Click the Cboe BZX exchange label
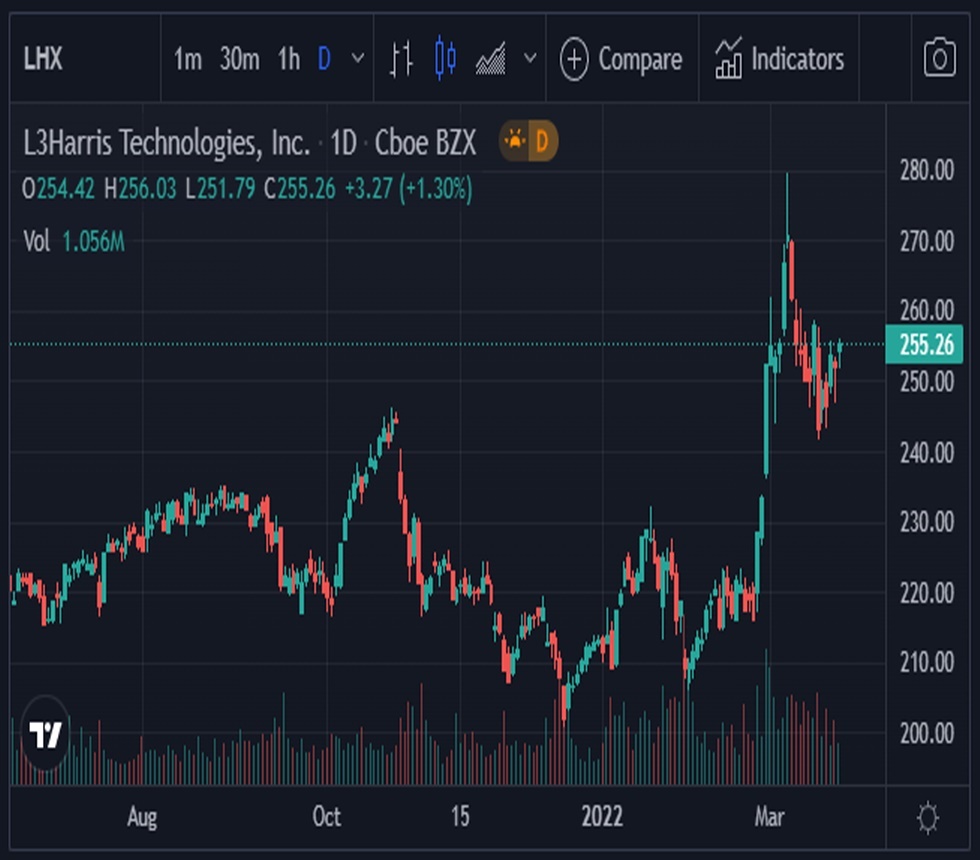Screen dimensions: 980x860 pos(425,142)
